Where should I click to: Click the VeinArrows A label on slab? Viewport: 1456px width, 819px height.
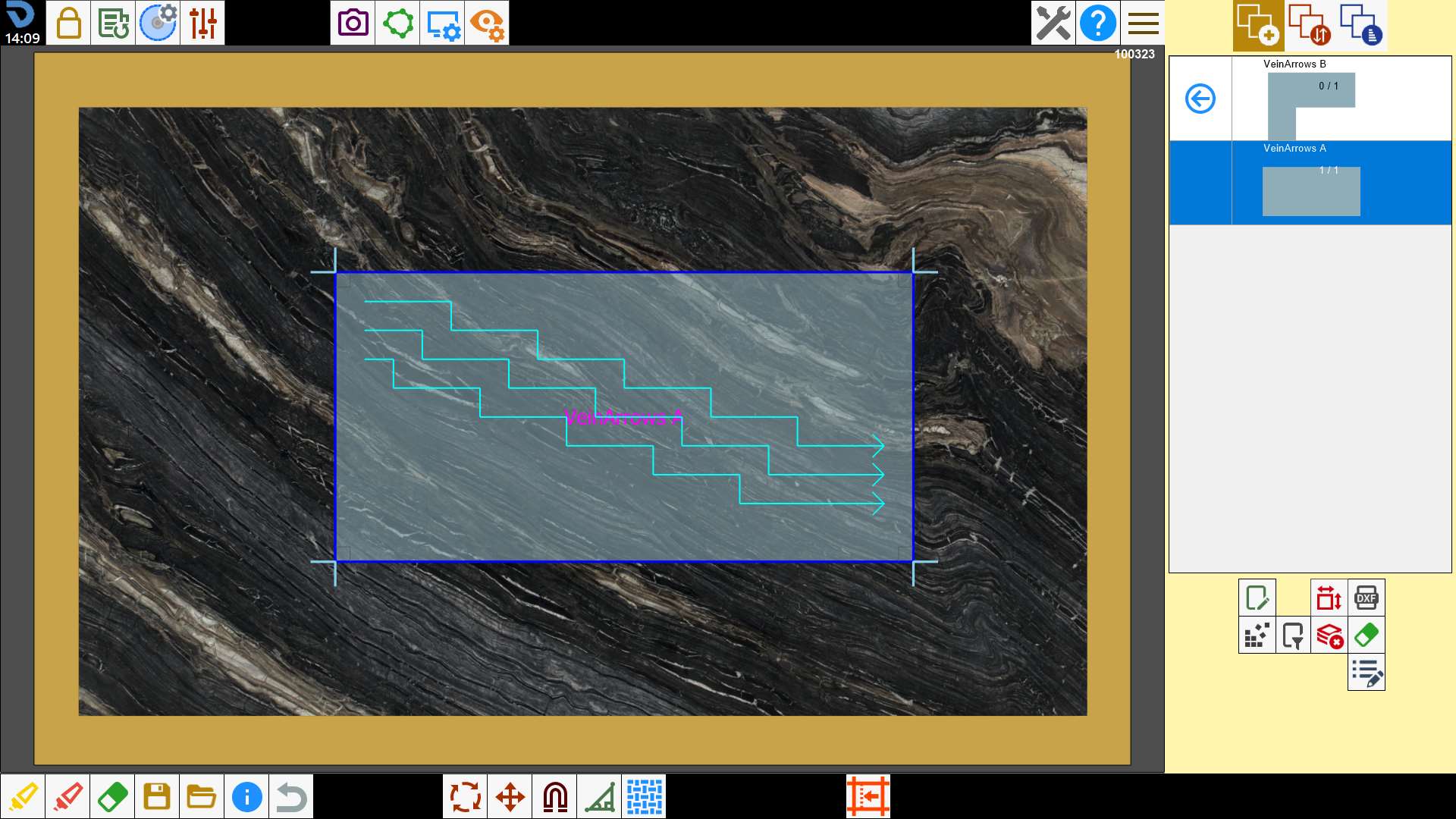(623, 417)
